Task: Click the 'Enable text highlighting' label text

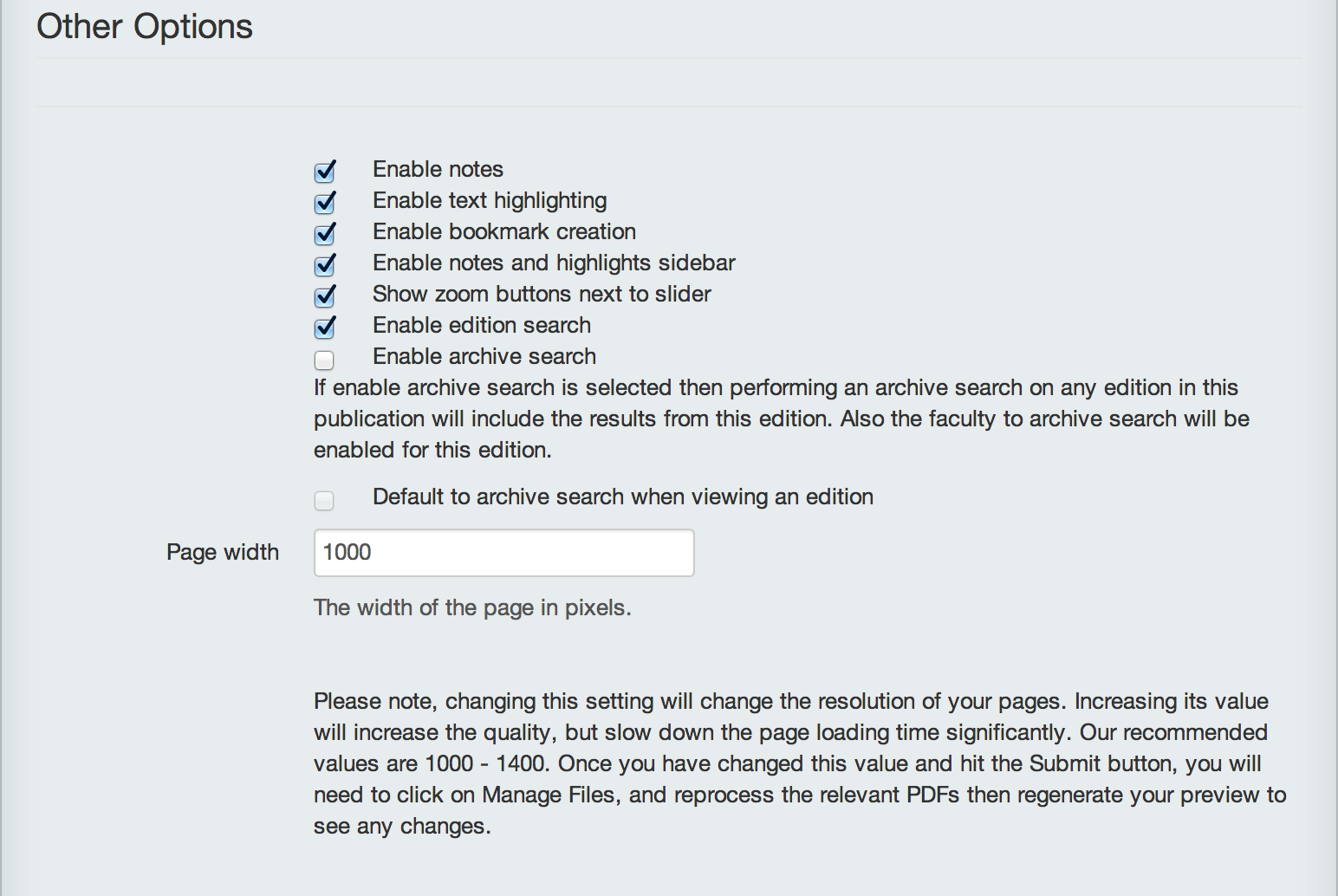Action: click(x=490, y=201)
